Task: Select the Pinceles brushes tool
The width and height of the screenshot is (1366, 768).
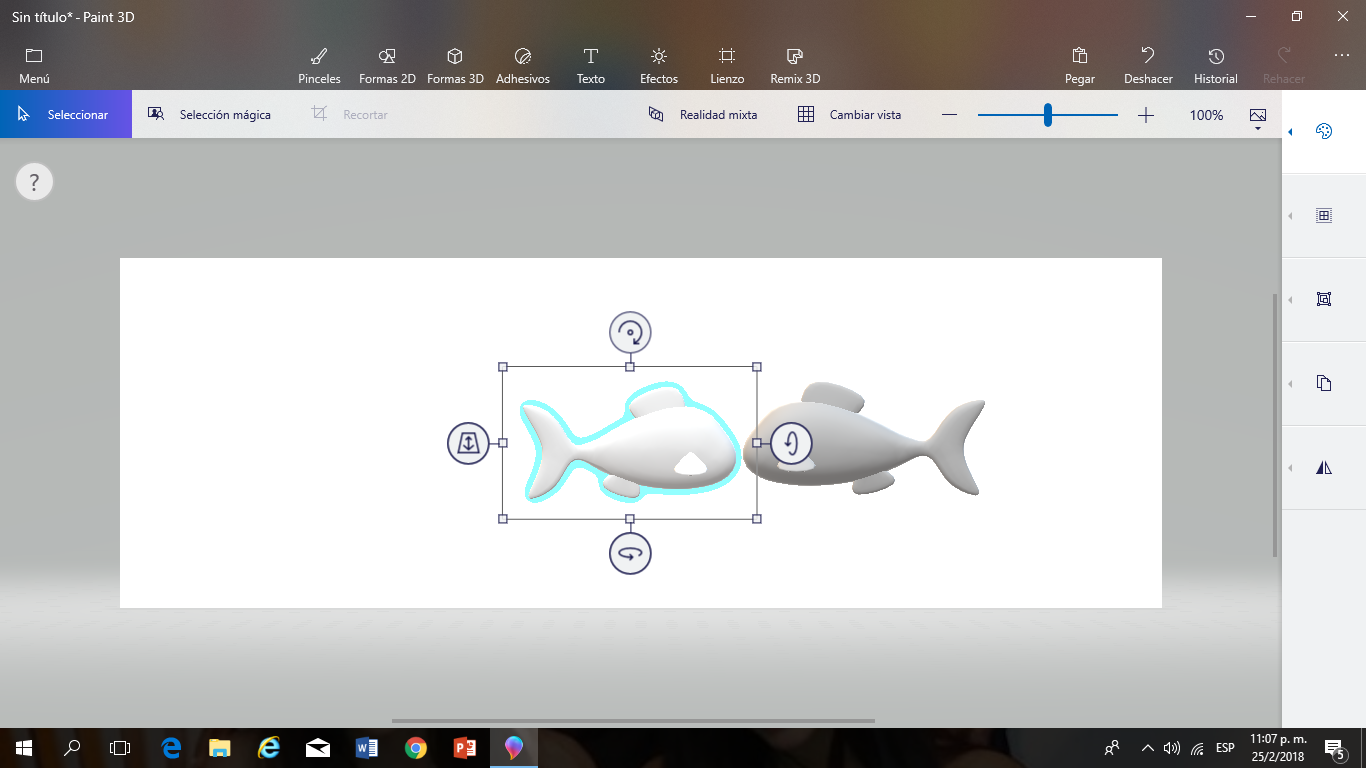Action: (319, 66)
